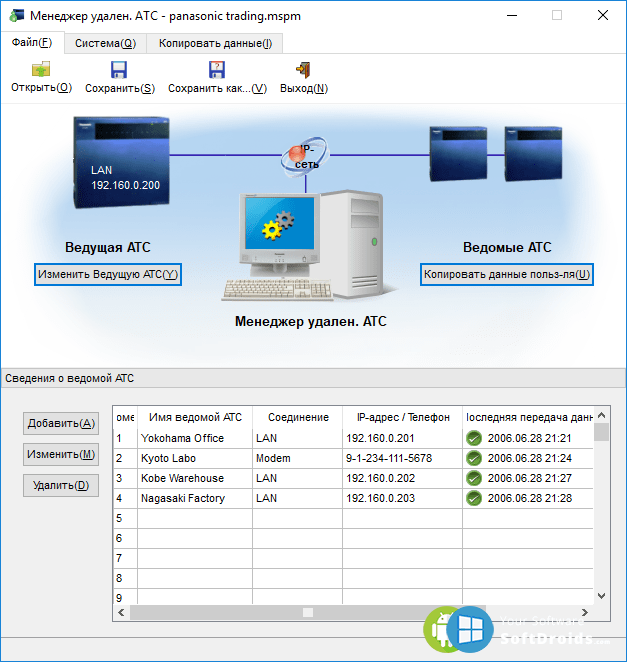627x662 pixels.
Task: Click the second slave PBX unit image
Action: click(x=533, y=154)
